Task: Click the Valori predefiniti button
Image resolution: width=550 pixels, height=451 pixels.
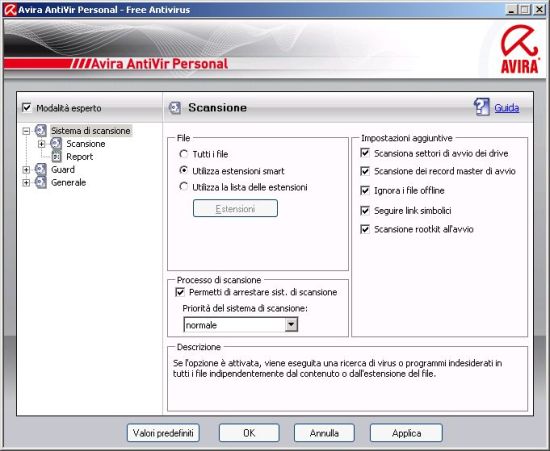Action: (163, 433)
